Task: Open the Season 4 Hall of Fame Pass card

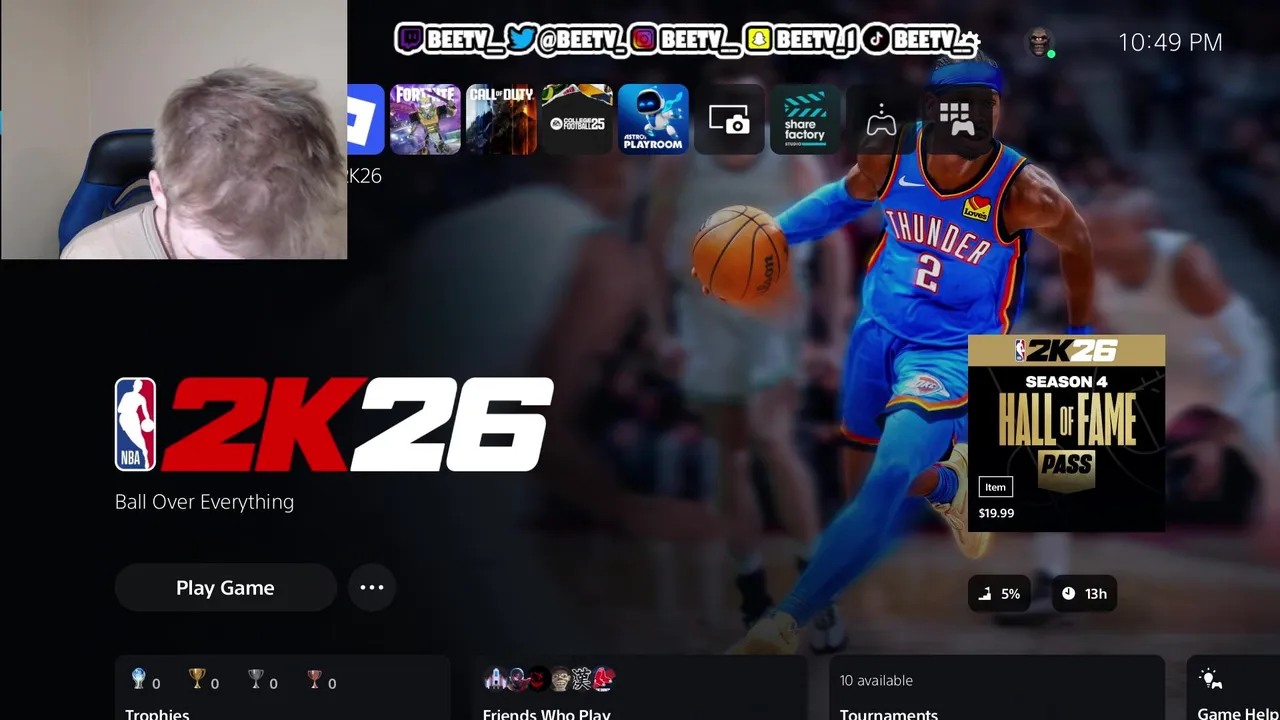Action: pos(1066,433)
